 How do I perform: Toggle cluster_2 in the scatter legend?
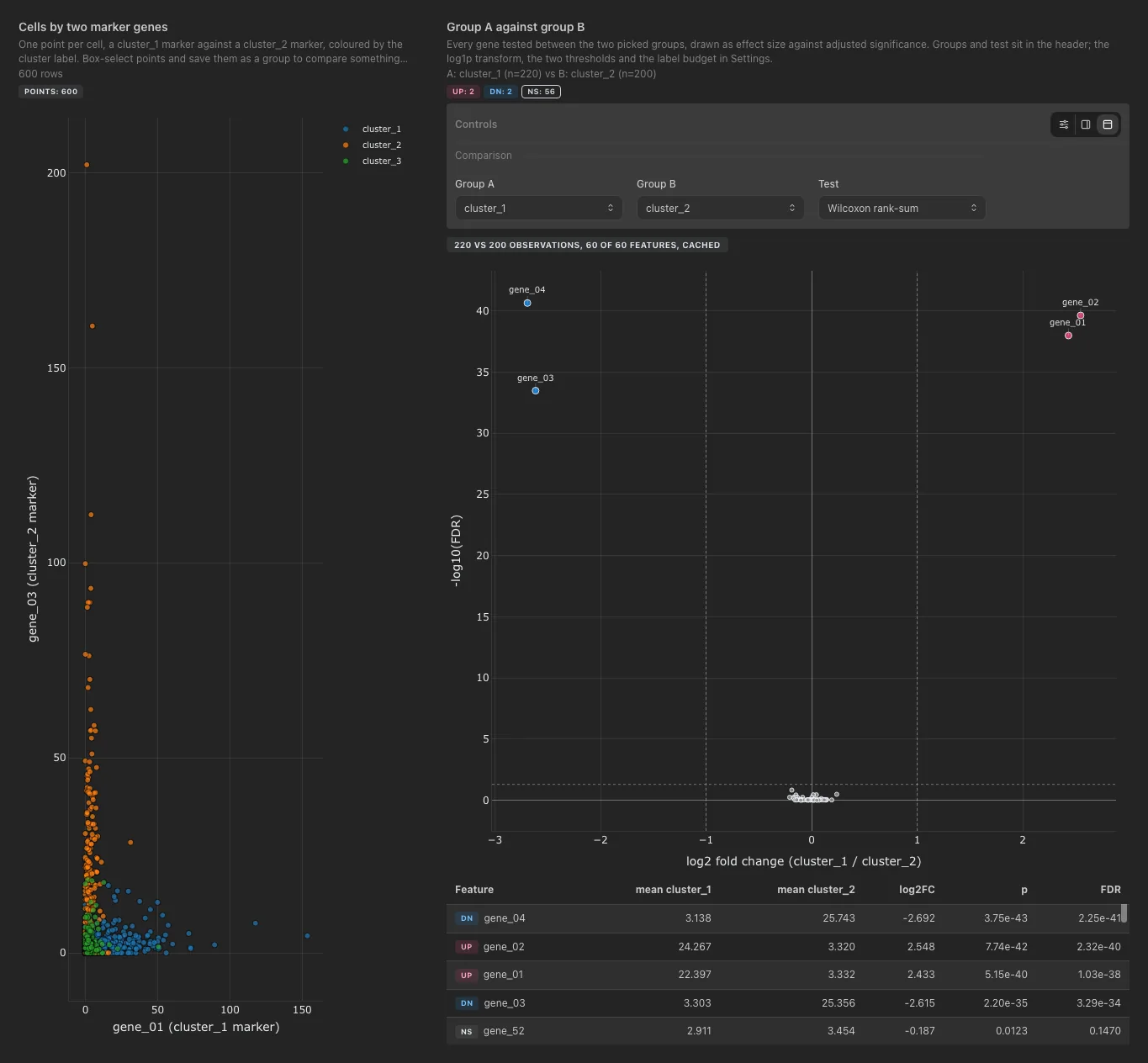point(373,145)
